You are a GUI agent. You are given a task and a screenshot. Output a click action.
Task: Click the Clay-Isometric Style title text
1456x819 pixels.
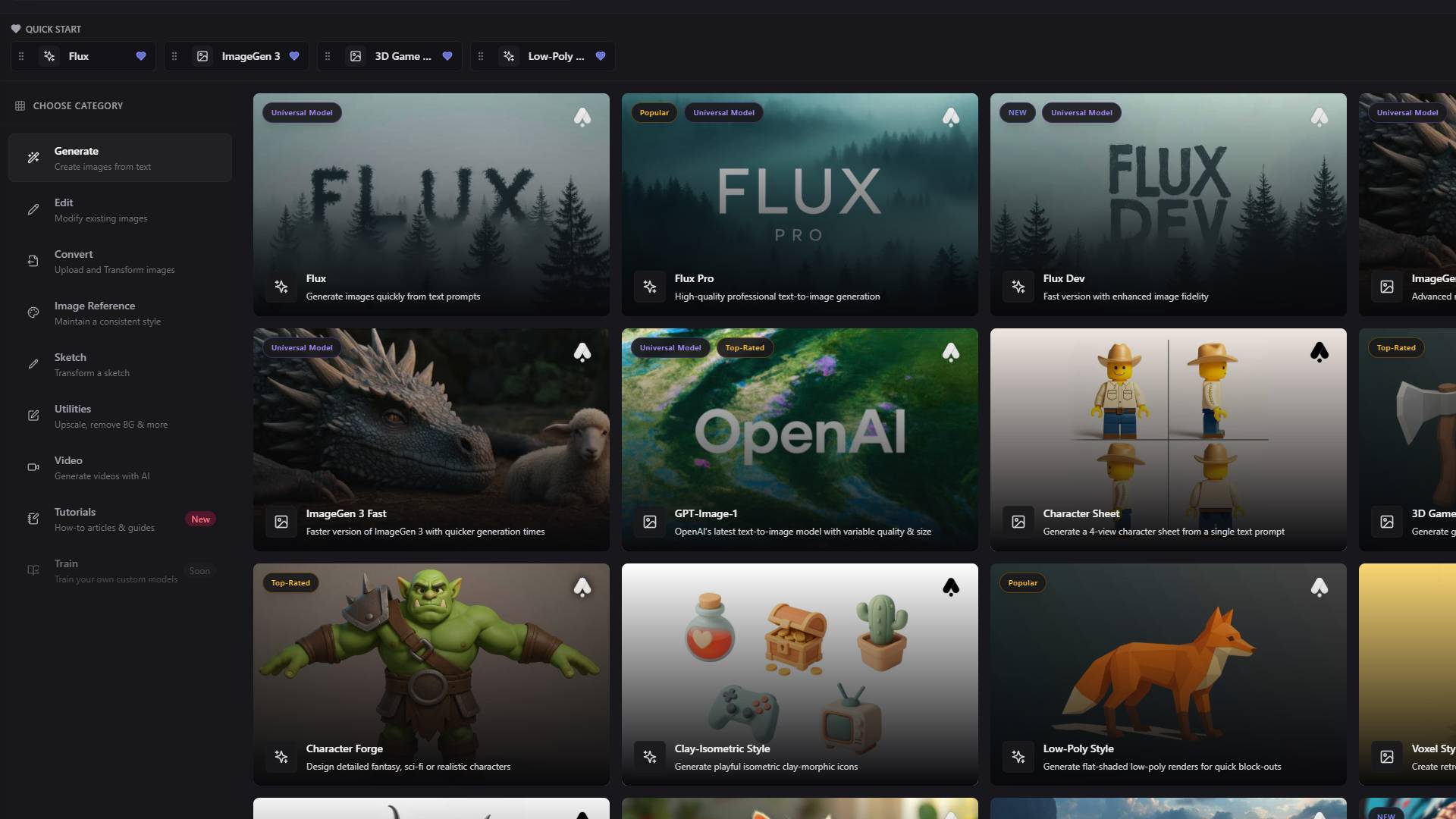722,748
